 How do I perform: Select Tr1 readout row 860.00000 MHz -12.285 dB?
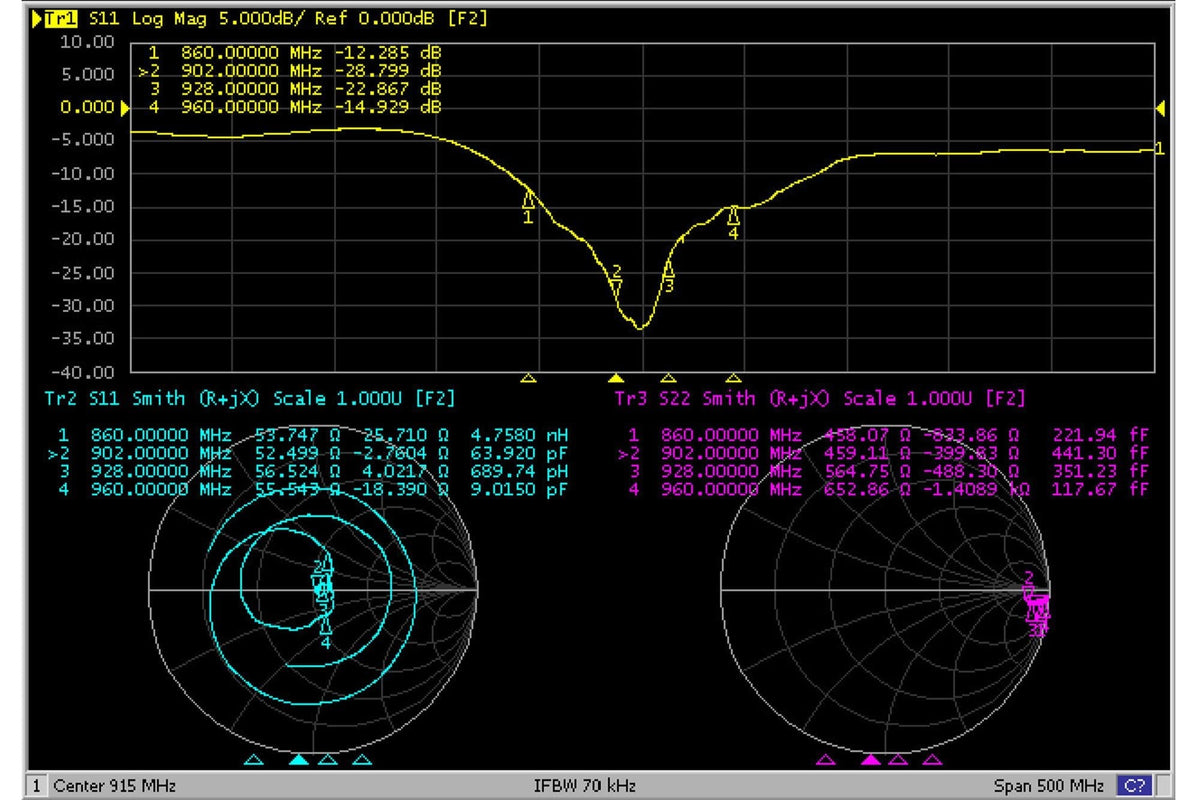[x=295, y=51]
